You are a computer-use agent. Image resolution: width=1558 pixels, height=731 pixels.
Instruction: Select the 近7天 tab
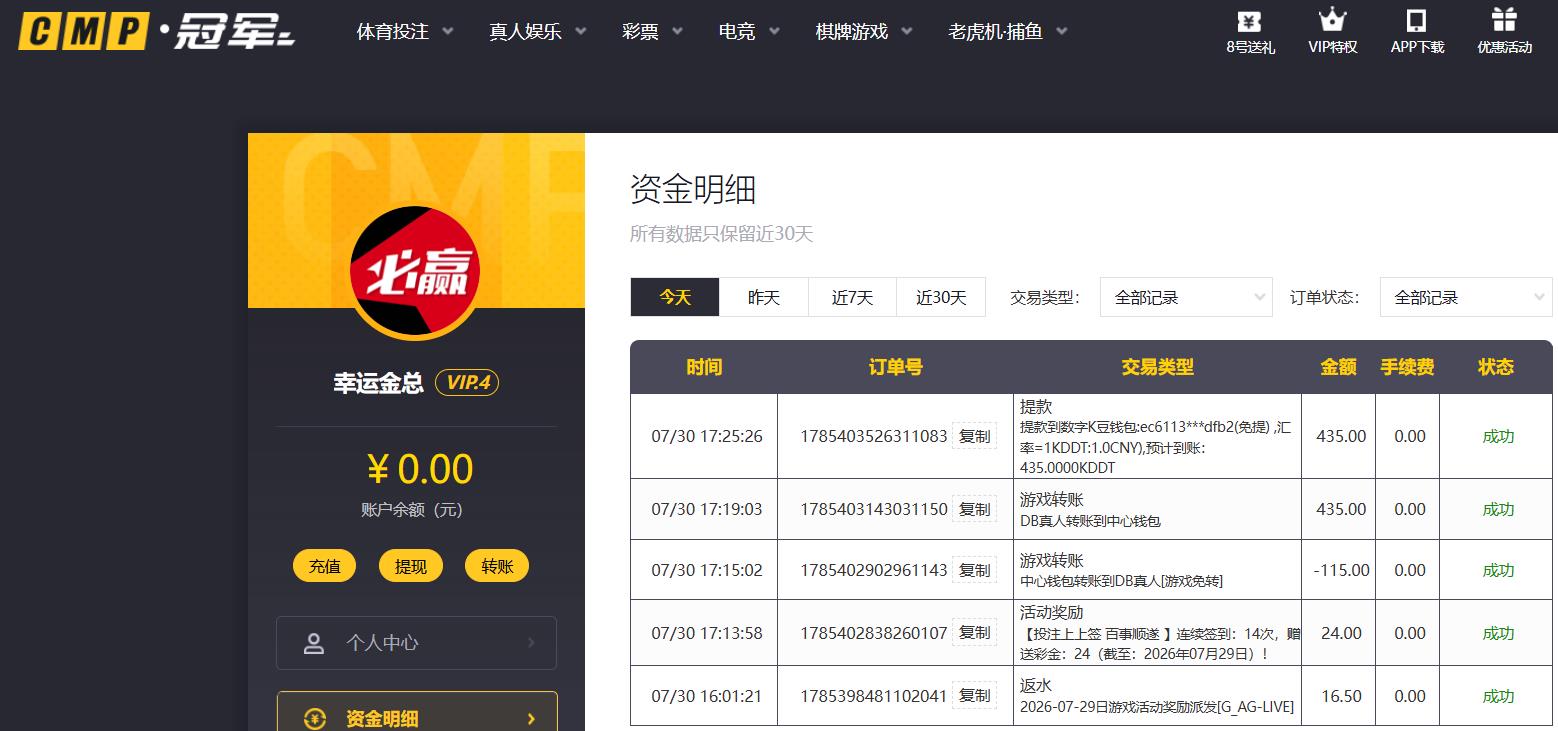[853, 297]
